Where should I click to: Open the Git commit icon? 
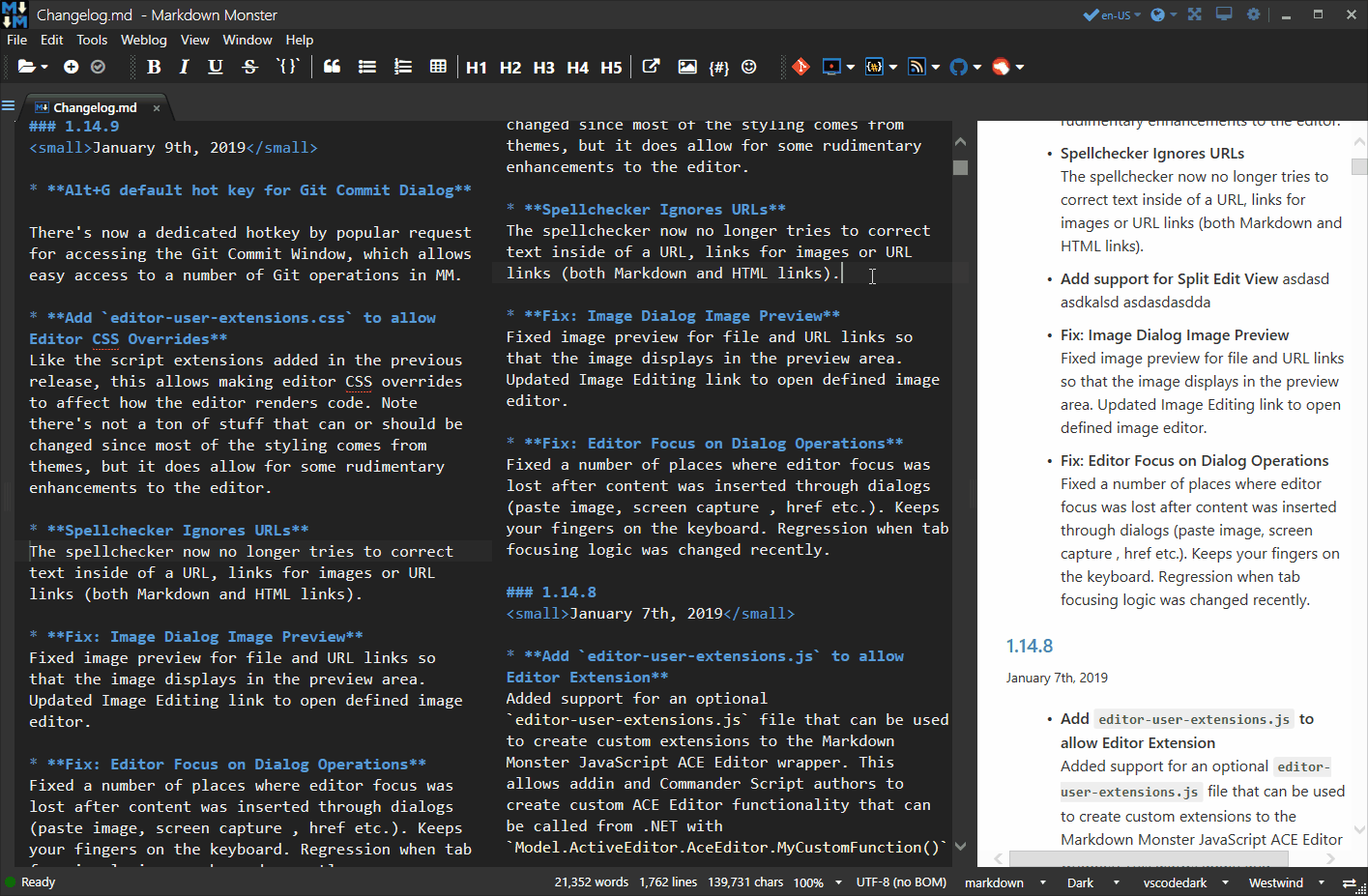(800, 67)
